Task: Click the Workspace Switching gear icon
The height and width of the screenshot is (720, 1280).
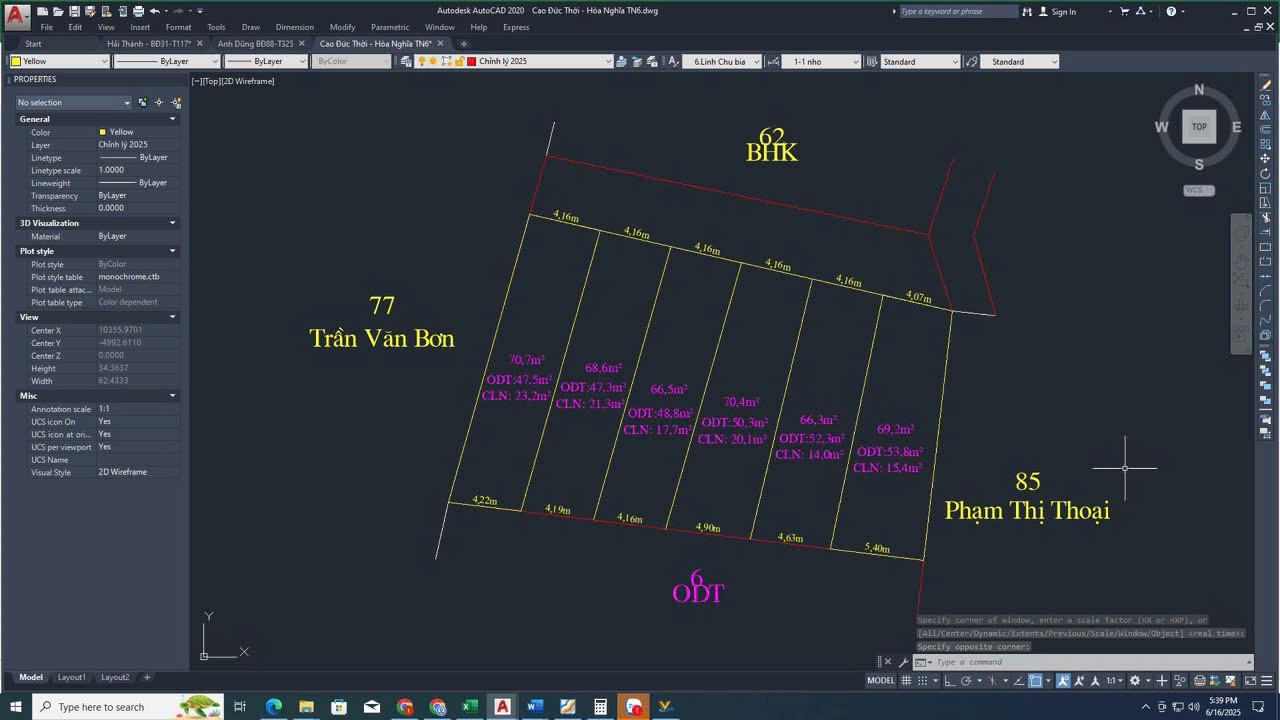Action: (1135, 681)
